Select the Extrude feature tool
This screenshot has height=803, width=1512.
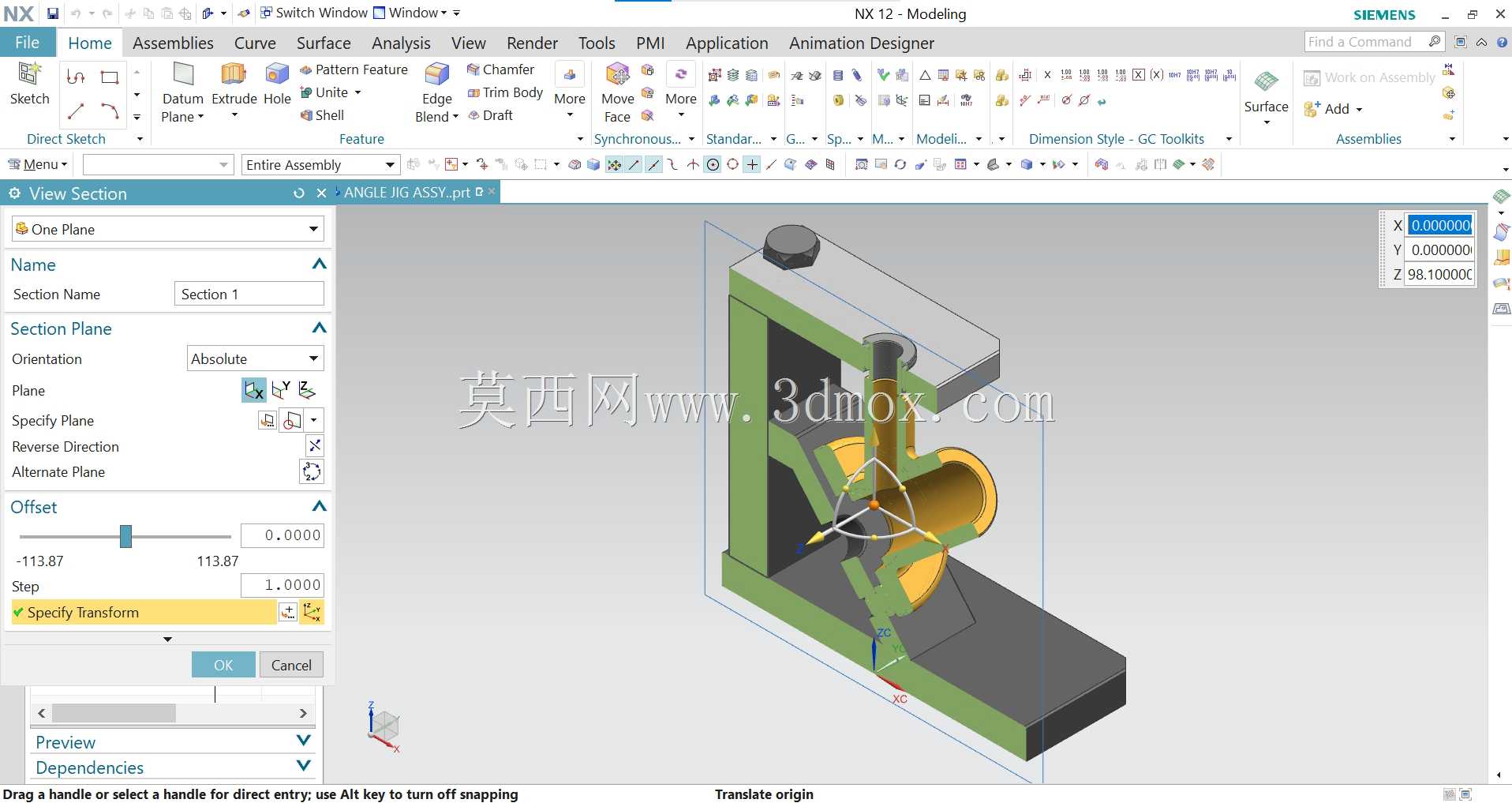point(234,83)
